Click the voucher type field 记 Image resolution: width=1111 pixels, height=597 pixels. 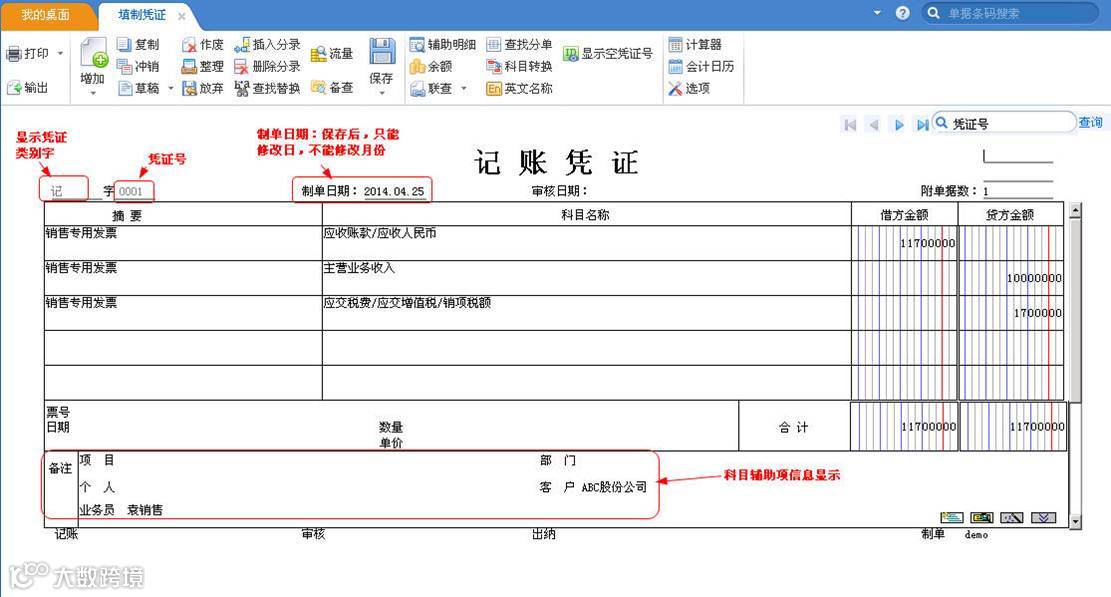click(64, 189)
